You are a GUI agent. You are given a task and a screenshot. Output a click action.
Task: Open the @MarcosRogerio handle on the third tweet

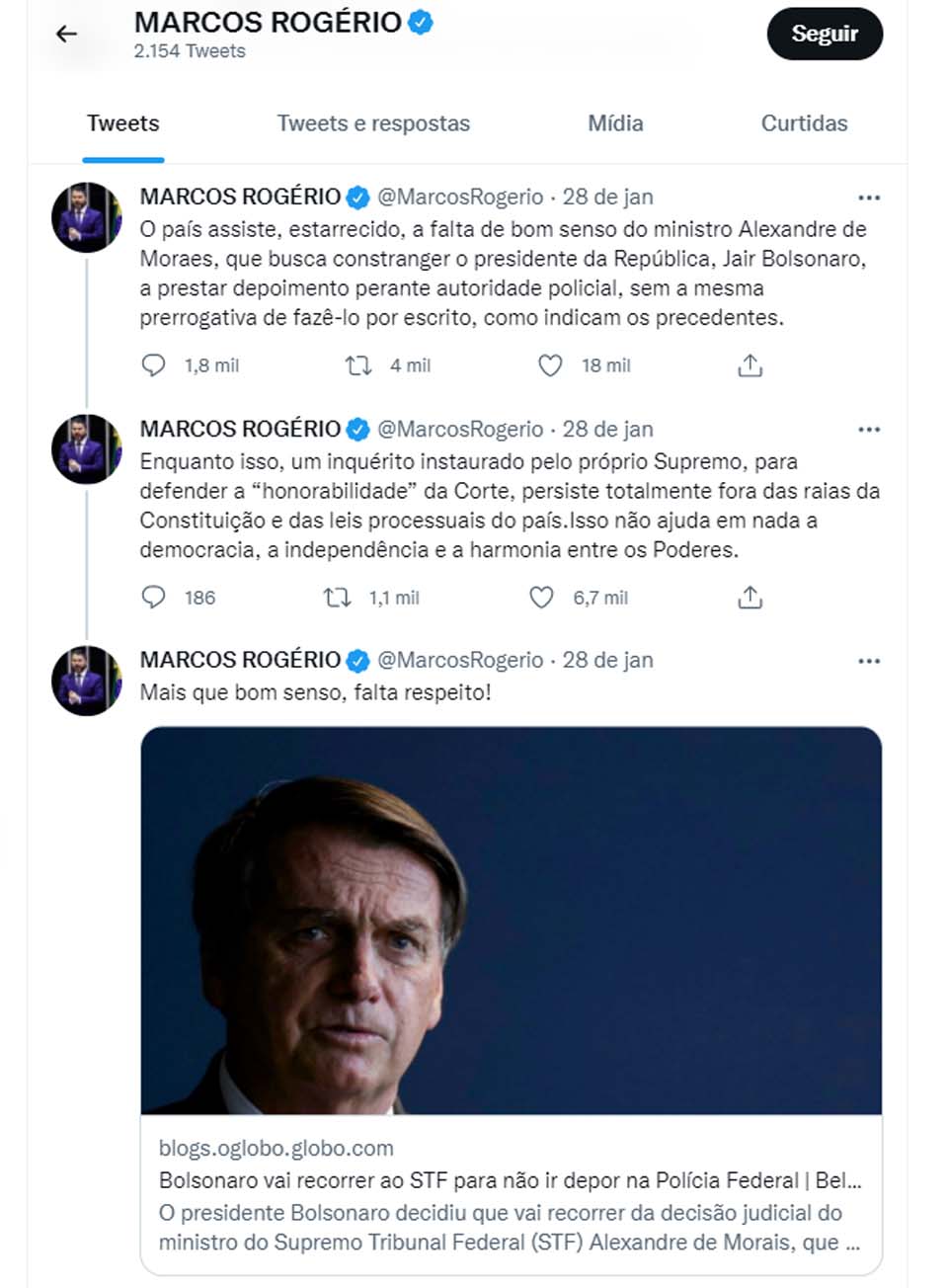coord(460,661)
